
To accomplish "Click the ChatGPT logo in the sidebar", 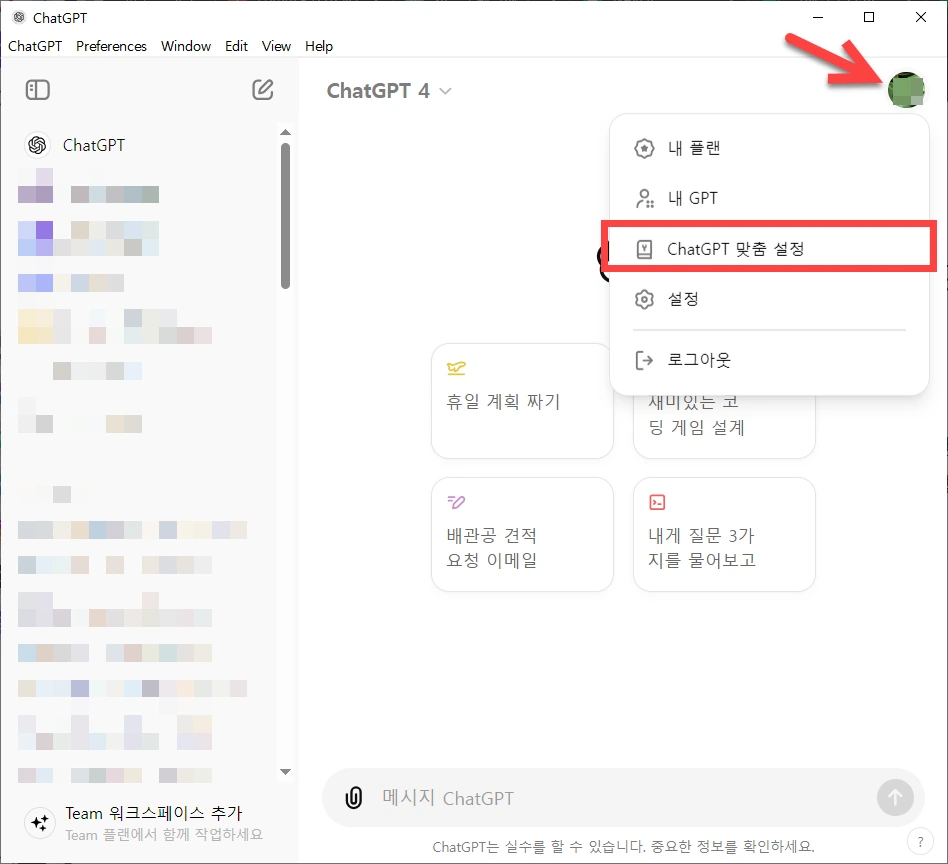I will tap(37, 145).
